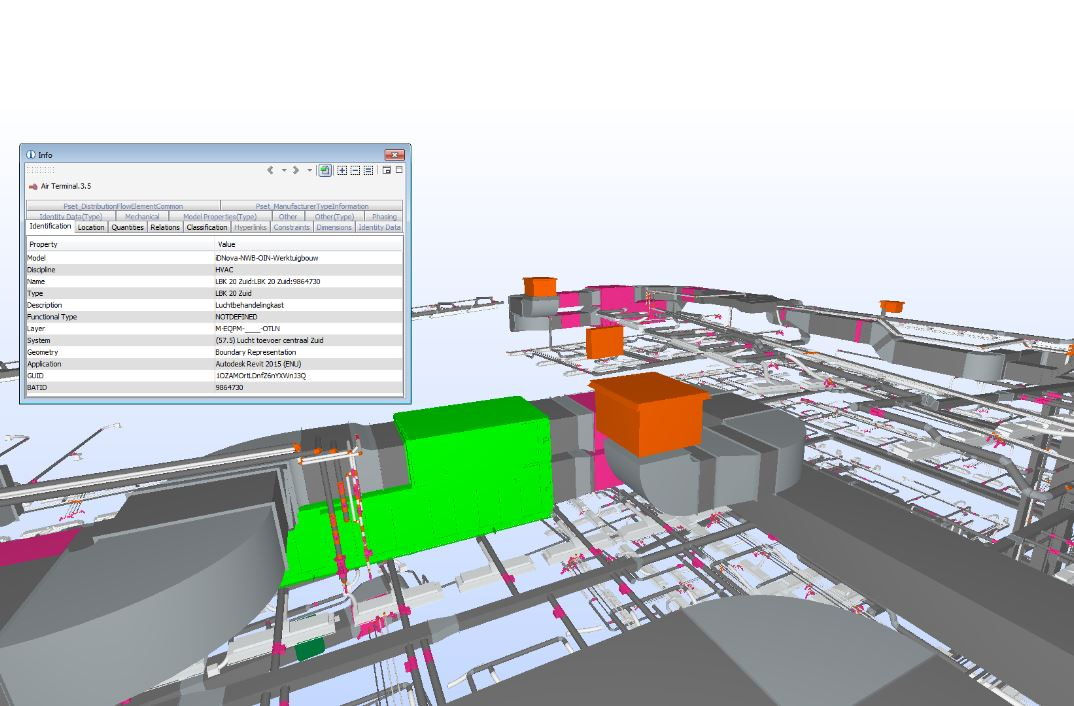The width and height of the screenshot is (1074, 706).
Task: Open the Pset_DistributionFlowElementCommon tab
Action: coord(123,206)
